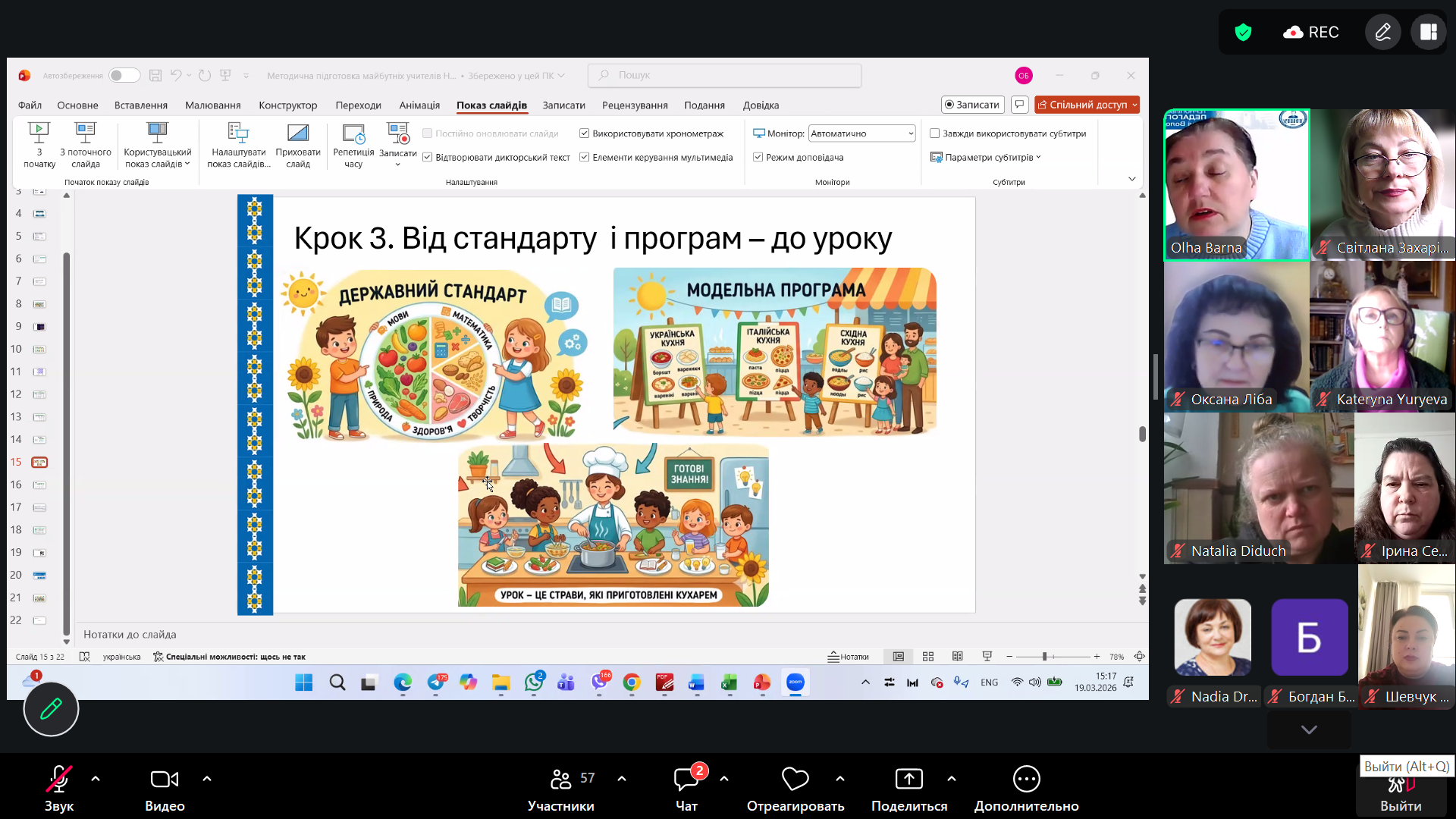Open Чат panel
This screenshot has height=819, width=1456.
(687, 789)
